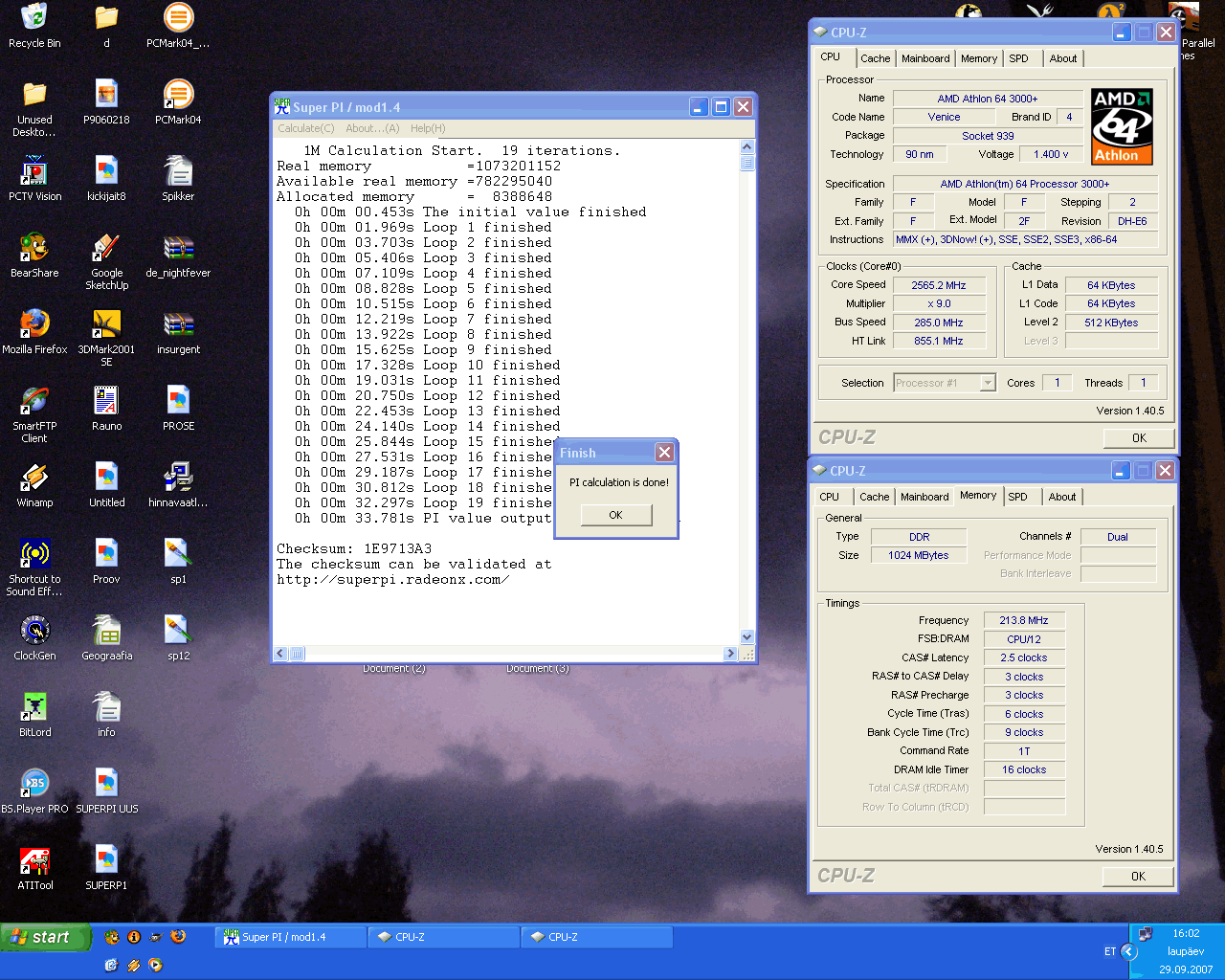Click OK button in lower CPU-Z window
The height and width of the screenshot is (980, 1225).
click(x=1138, y=876)
